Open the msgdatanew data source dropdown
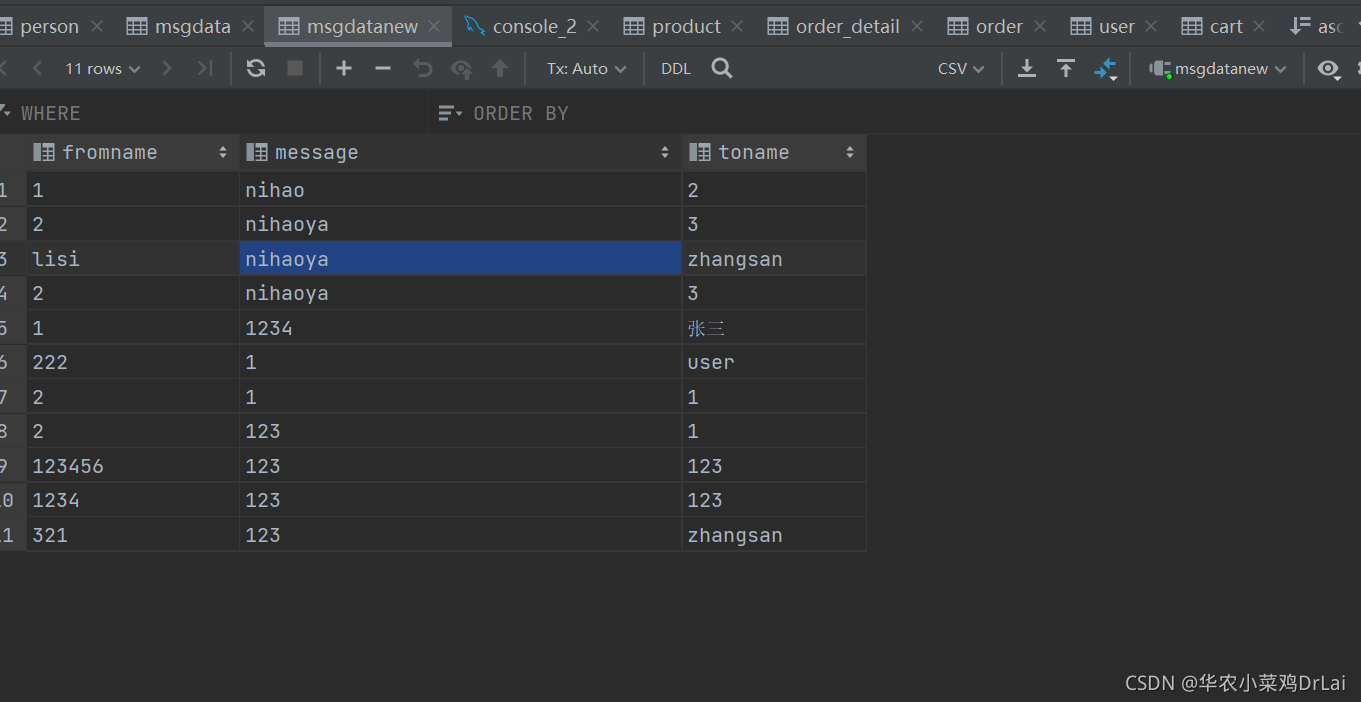This screenshot has width=1361, height=702. click(1218, 68)
